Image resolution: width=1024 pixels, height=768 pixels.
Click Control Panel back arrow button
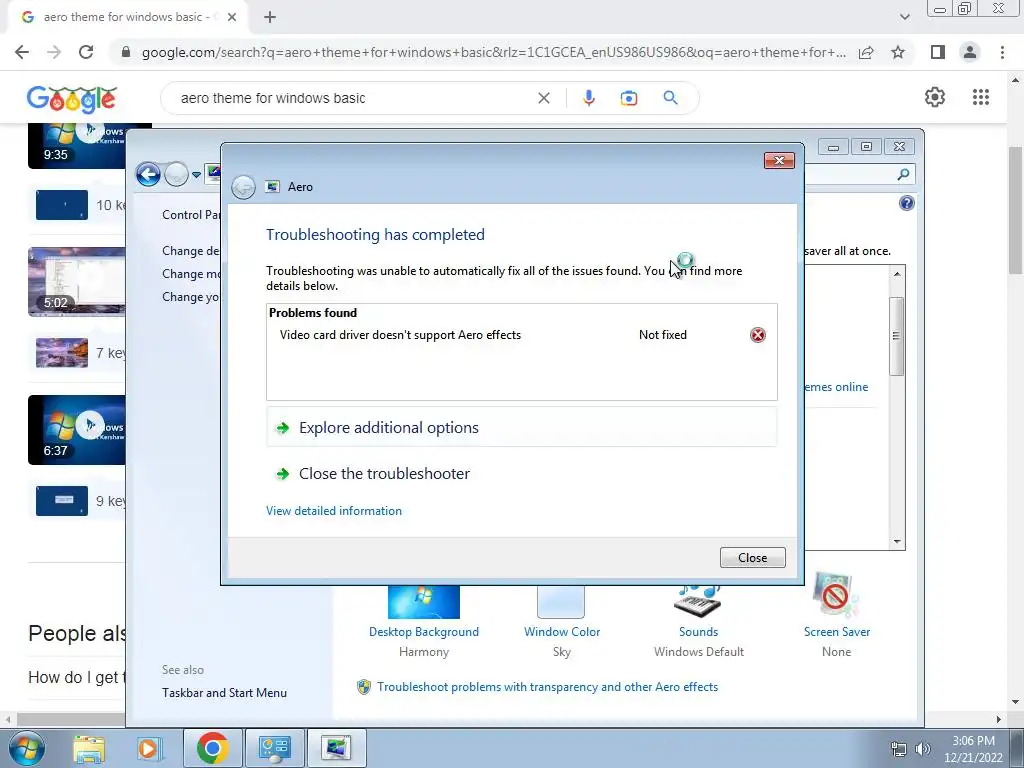tap(148, 174)
